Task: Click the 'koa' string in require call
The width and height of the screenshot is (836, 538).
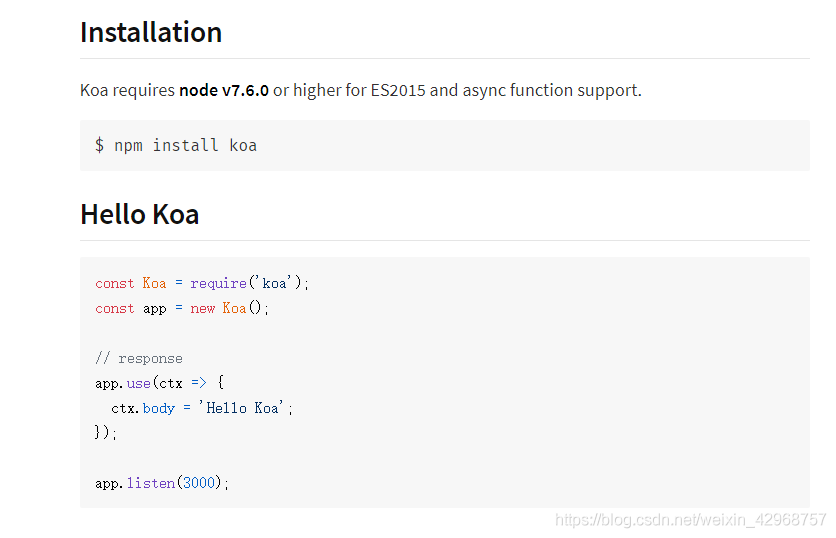Action: point(275,283)
